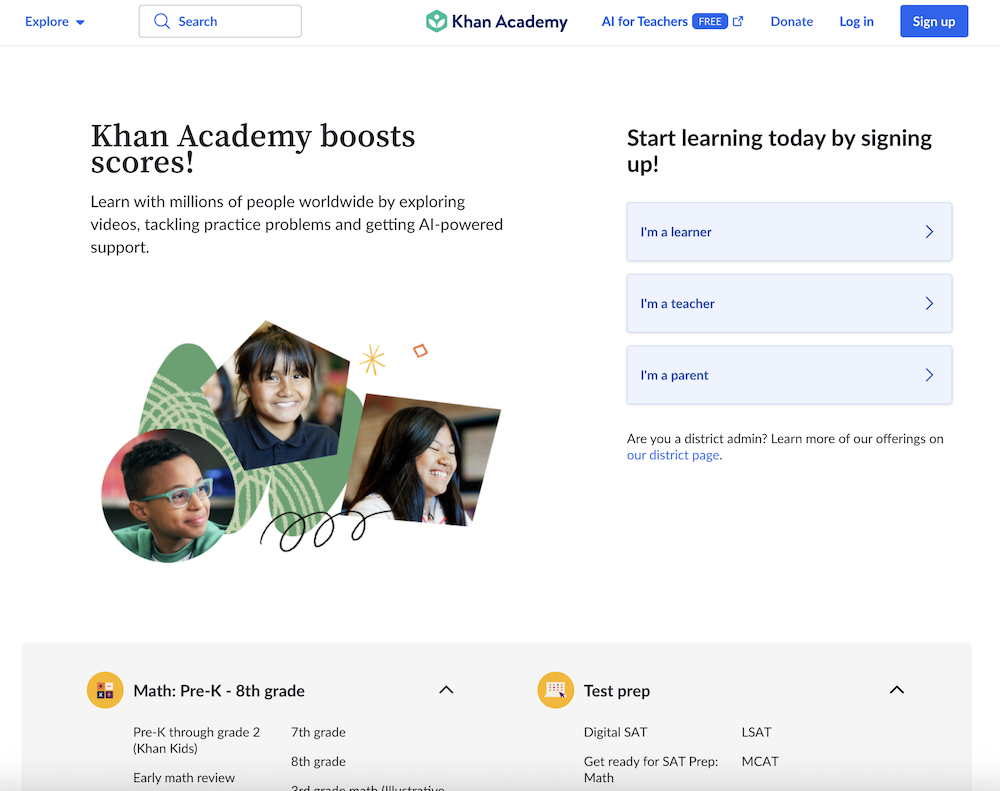Click the FREE badge next to AI for Teachers

coord(710,22)
